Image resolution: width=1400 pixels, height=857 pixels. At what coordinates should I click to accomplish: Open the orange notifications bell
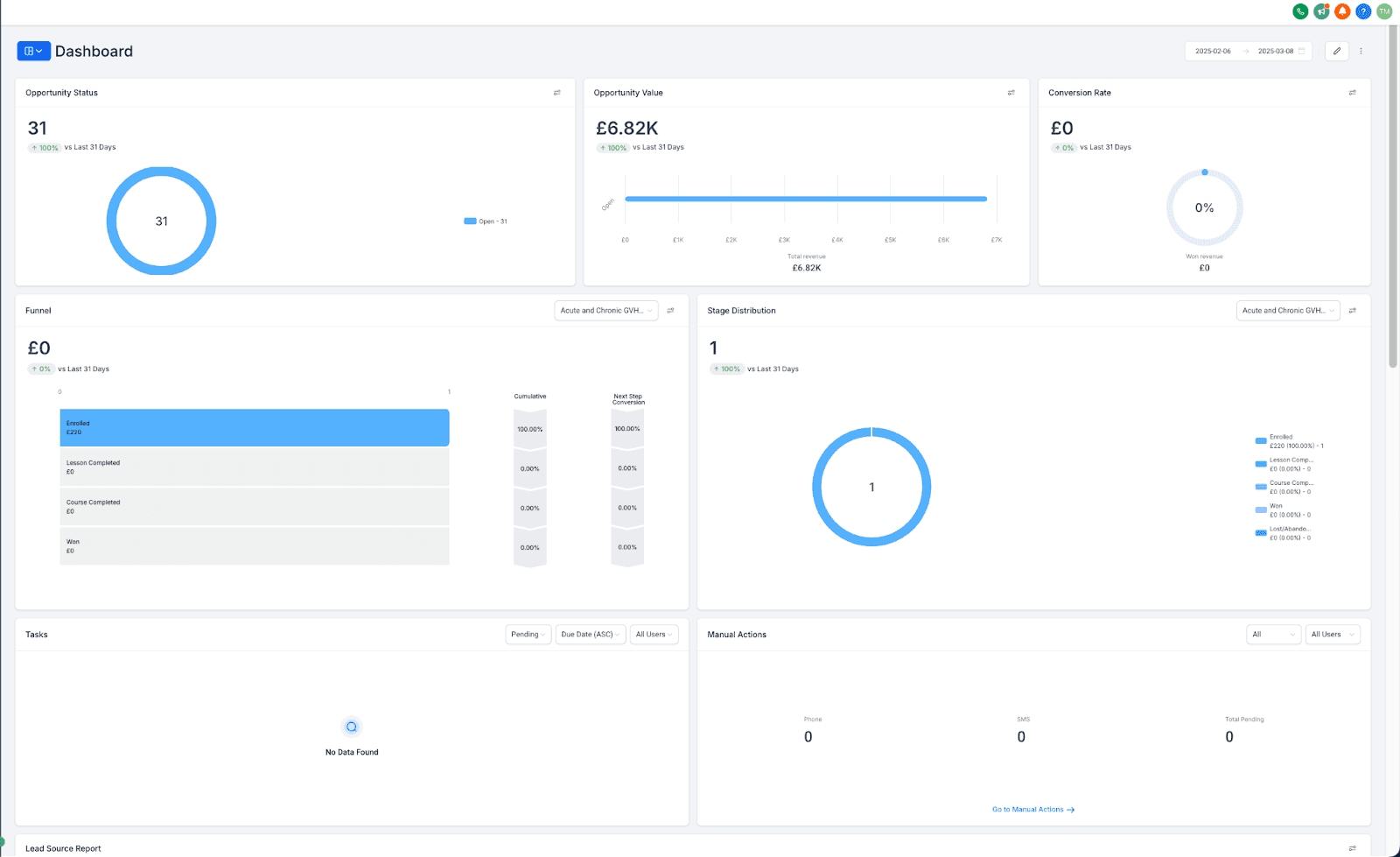point(1342,11)
